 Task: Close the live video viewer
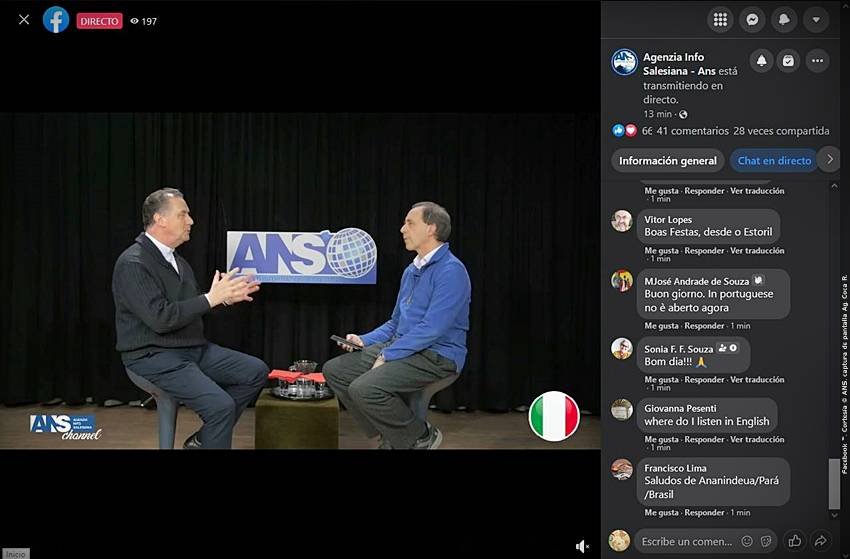point(24,20)
